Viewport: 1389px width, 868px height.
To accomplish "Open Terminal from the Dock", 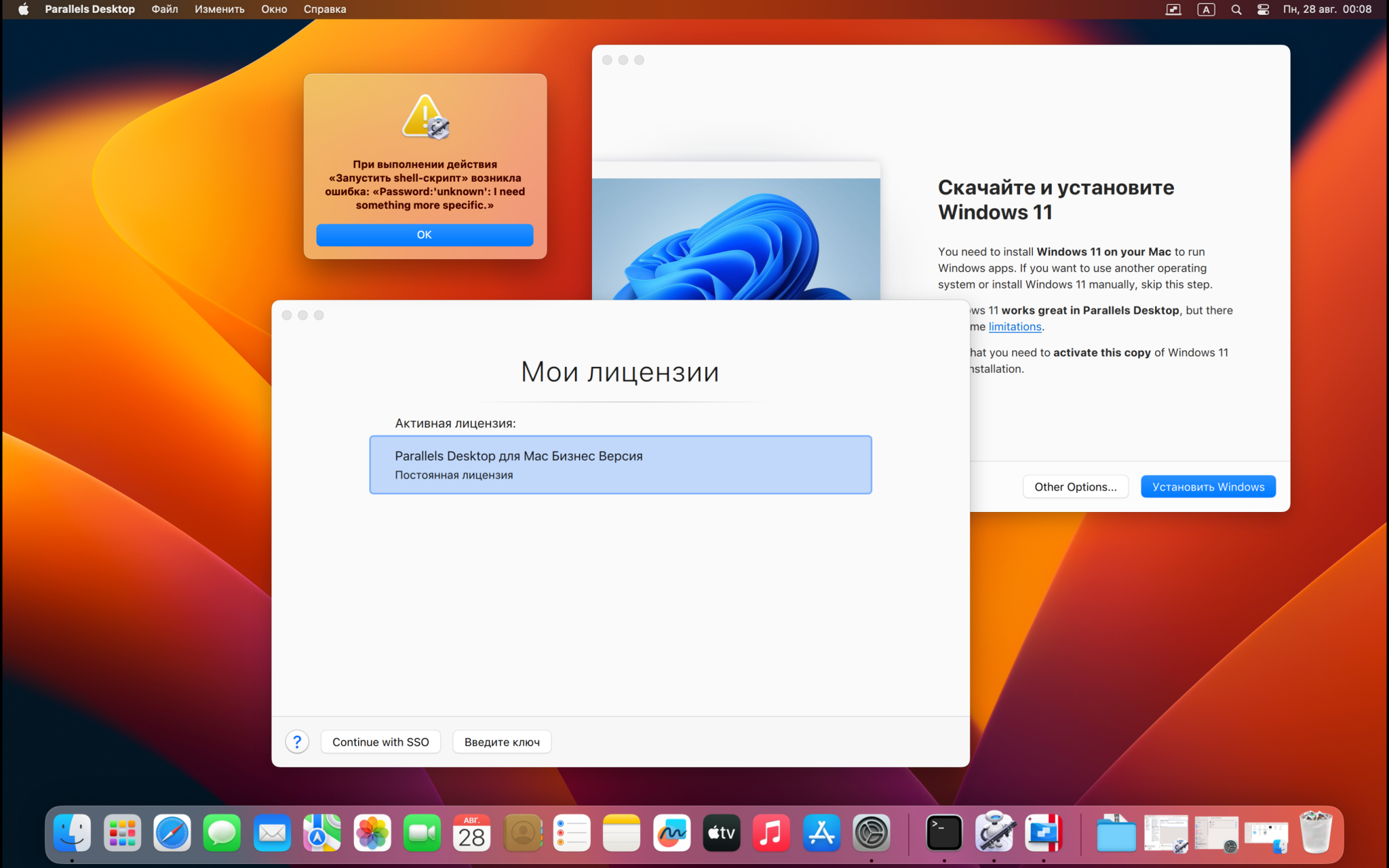I will tap(944, 833).
